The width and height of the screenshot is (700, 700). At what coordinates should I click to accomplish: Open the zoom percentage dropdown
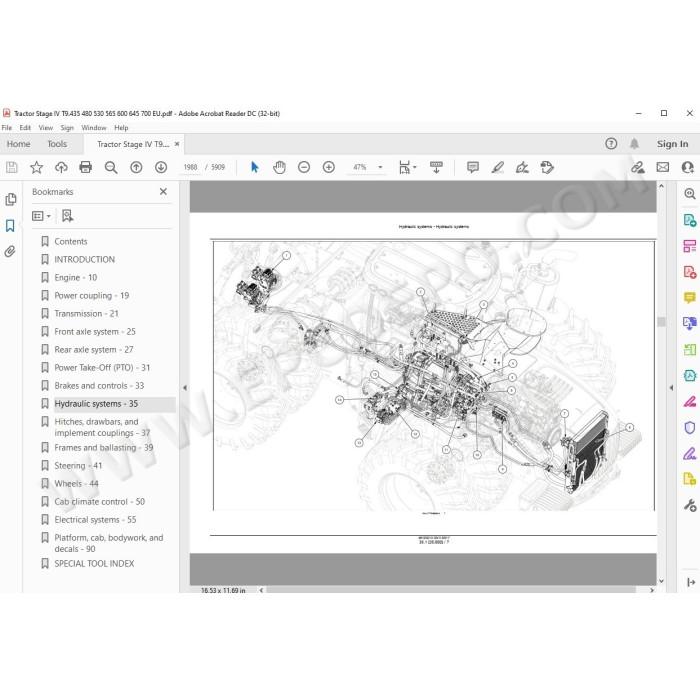[x=380, y=167]
